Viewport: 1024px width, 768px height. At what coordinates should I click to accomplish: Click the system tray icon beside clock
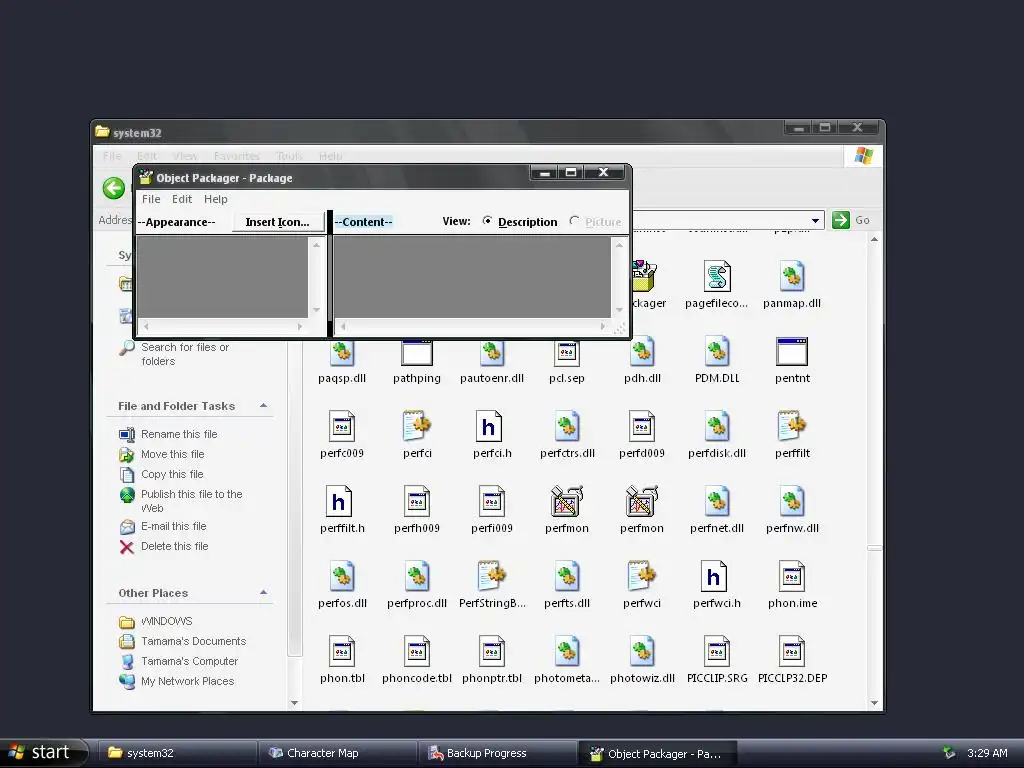click(x=949, y=753)
